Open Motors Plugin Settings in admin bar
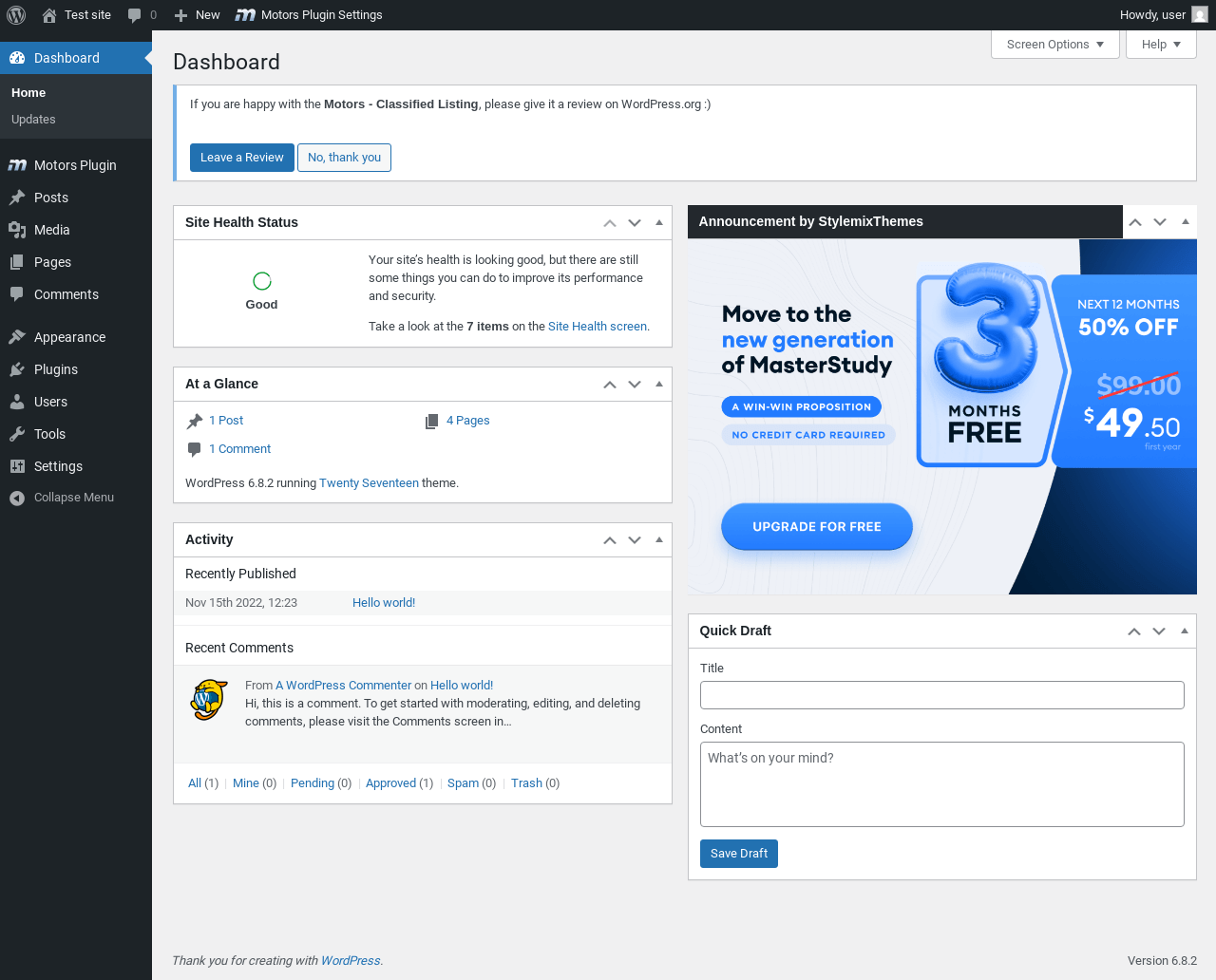The height and width of the screenshot is (980, 1216). 309,15
